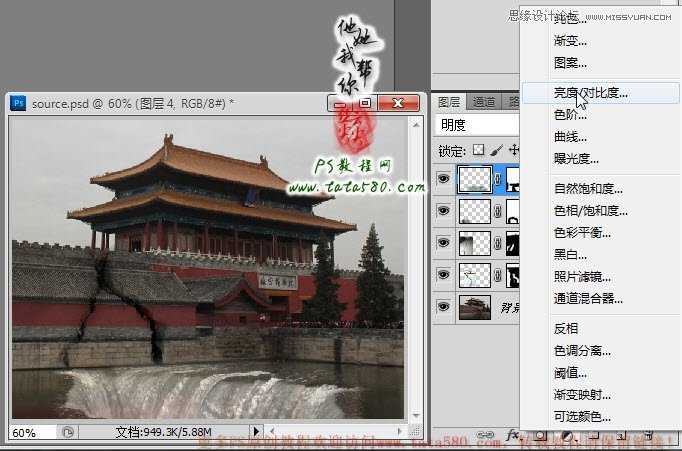Click mask link chain on third layer
This screenshot has height=451, width=682.
click(x=498, y=243)
